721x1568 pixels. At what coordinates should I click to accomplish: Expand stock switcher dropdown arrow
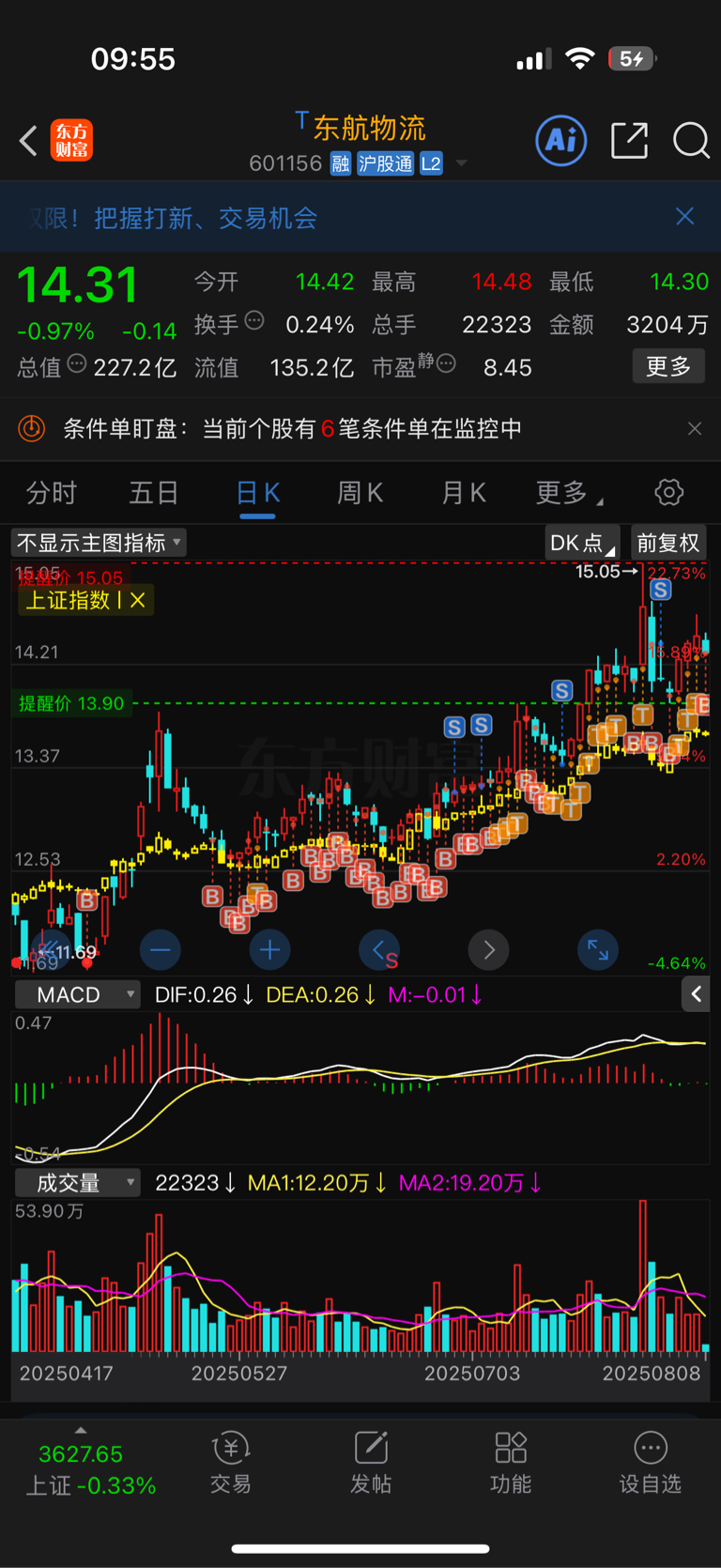(x=461, y=164)
